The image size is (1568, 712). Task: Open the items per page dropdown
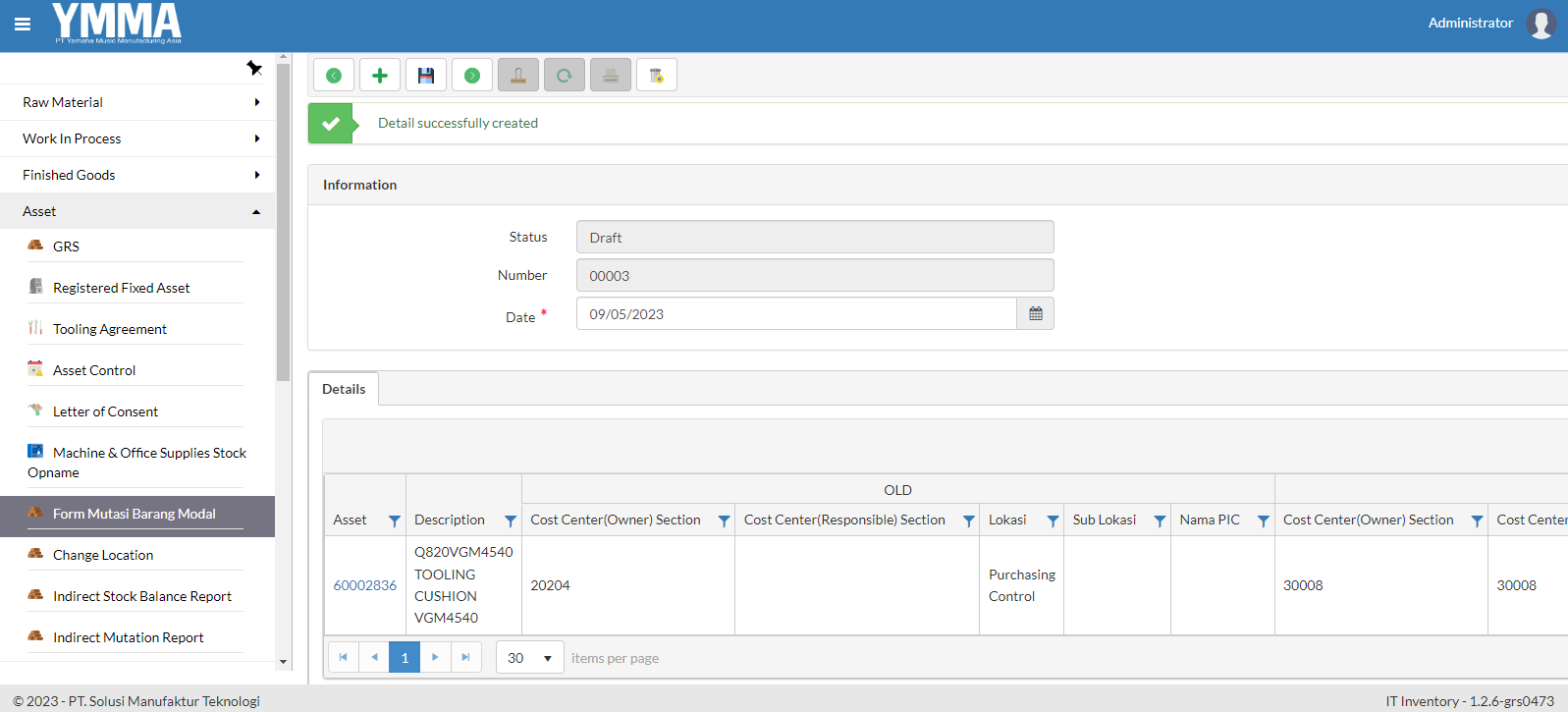(529, 658)
